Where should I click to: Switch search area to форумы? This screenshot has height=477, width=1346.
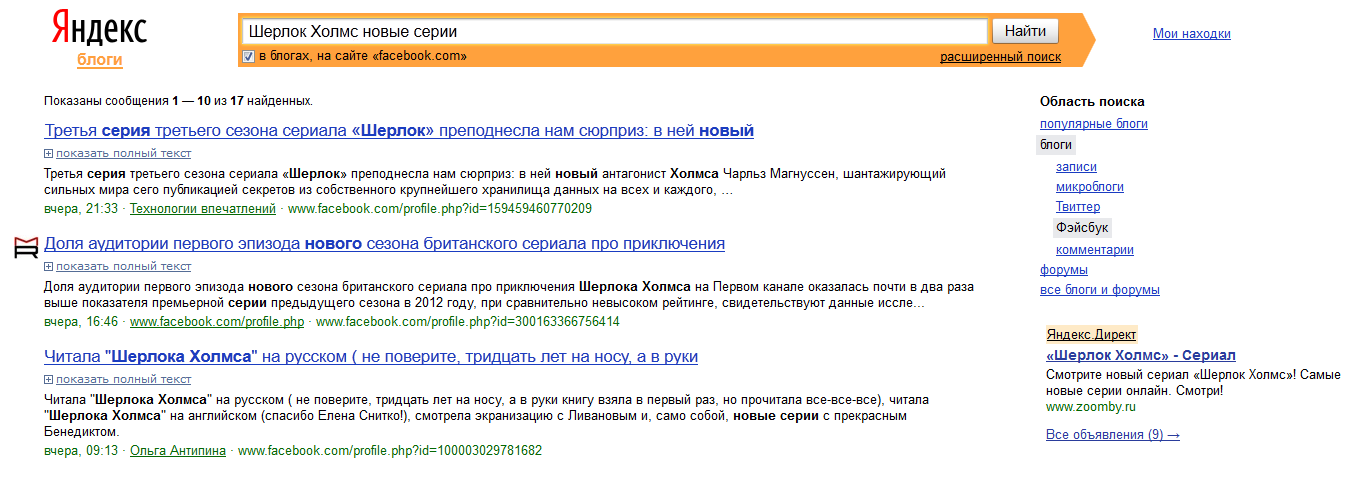1064,270
